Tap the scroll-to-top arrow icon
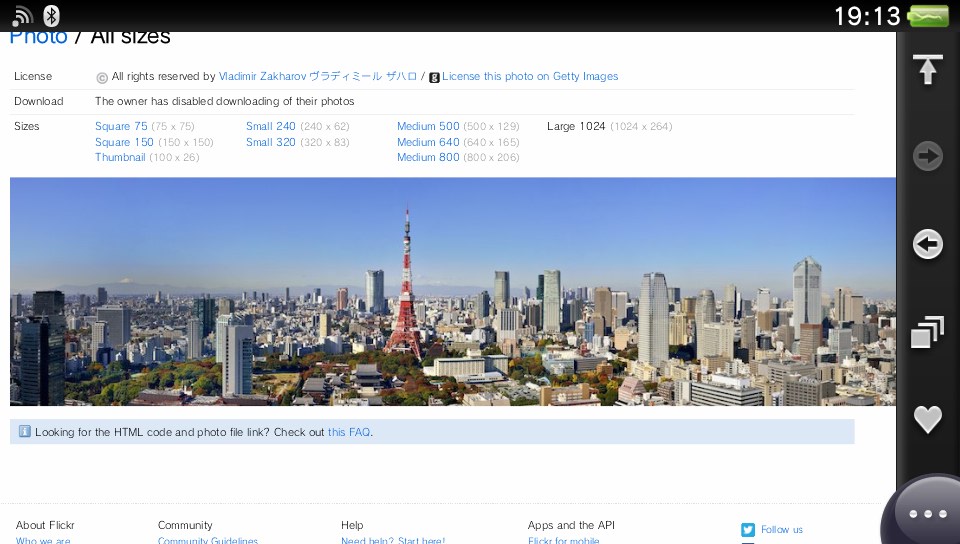The image size is (960, 544). click(x=928, y=70)
